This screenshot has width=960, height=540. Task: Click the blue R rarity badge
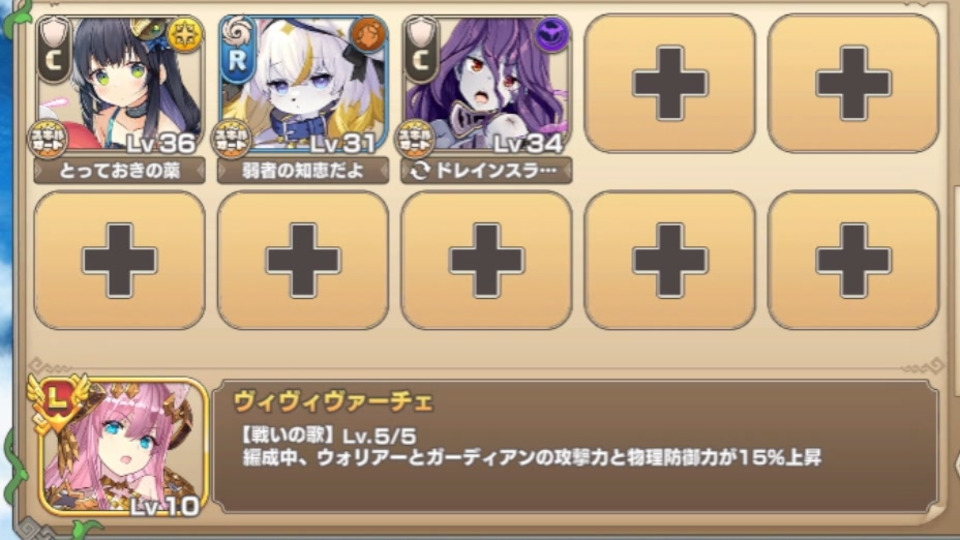237,49
